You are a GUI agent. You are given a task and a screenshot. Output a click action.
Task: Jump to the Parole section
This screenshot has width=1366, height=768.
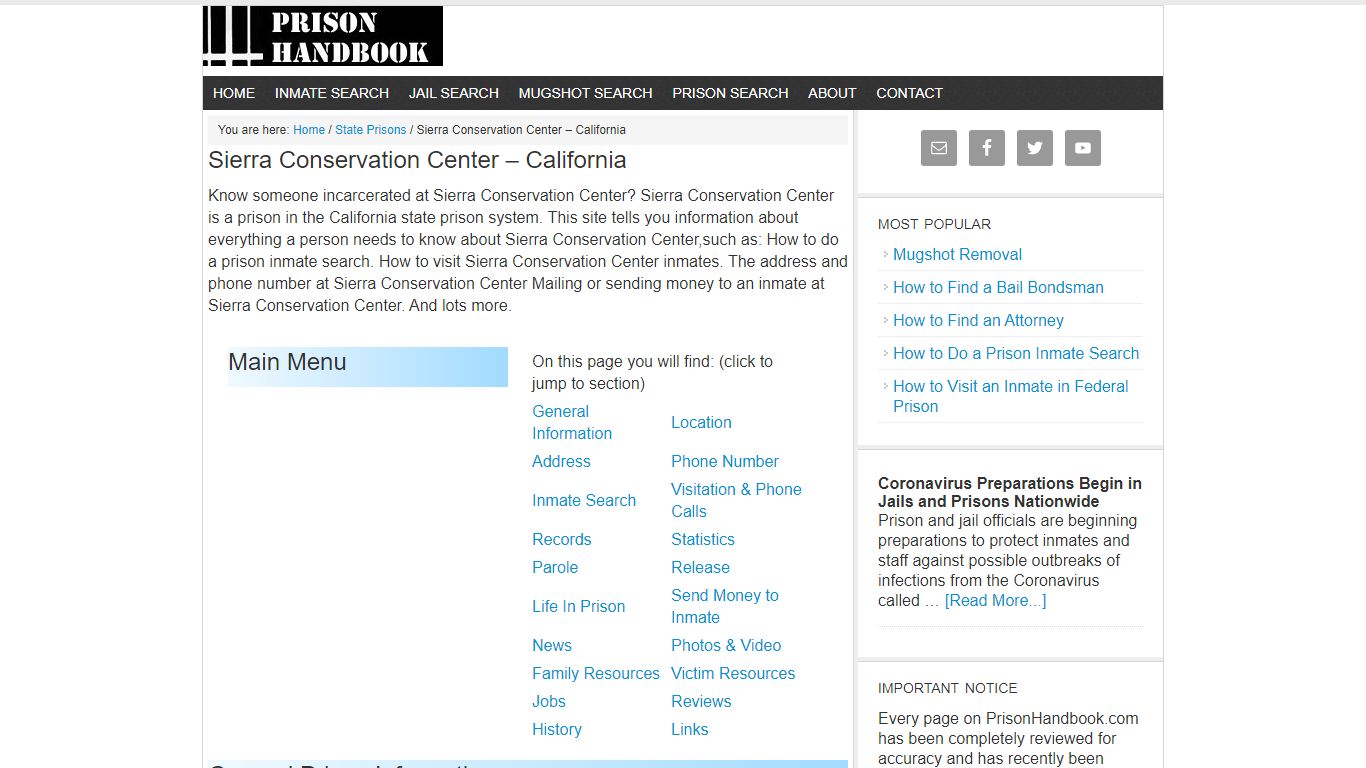click(x=555, y=567)
